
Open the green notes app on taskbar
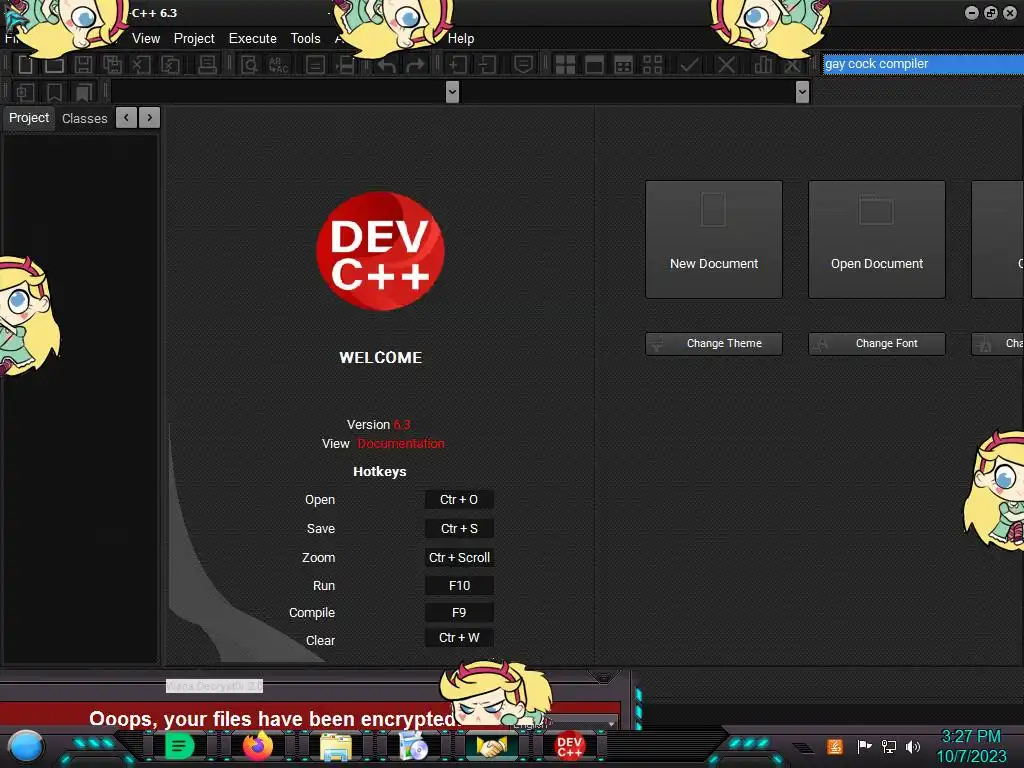click(180, 746)
